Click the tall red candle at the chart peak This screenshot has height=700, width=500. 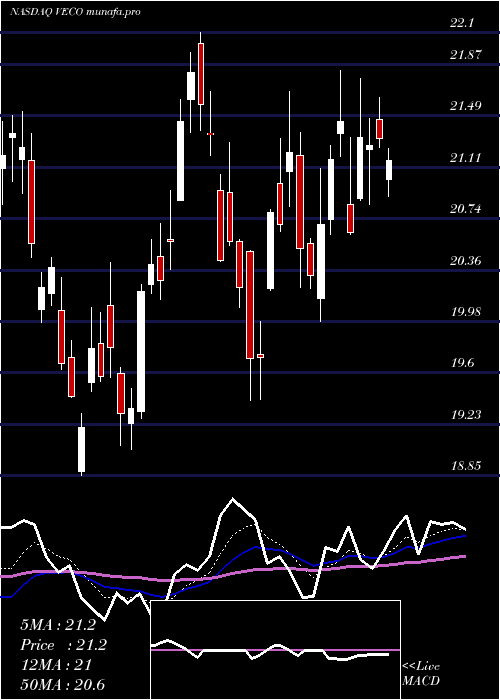201,74
